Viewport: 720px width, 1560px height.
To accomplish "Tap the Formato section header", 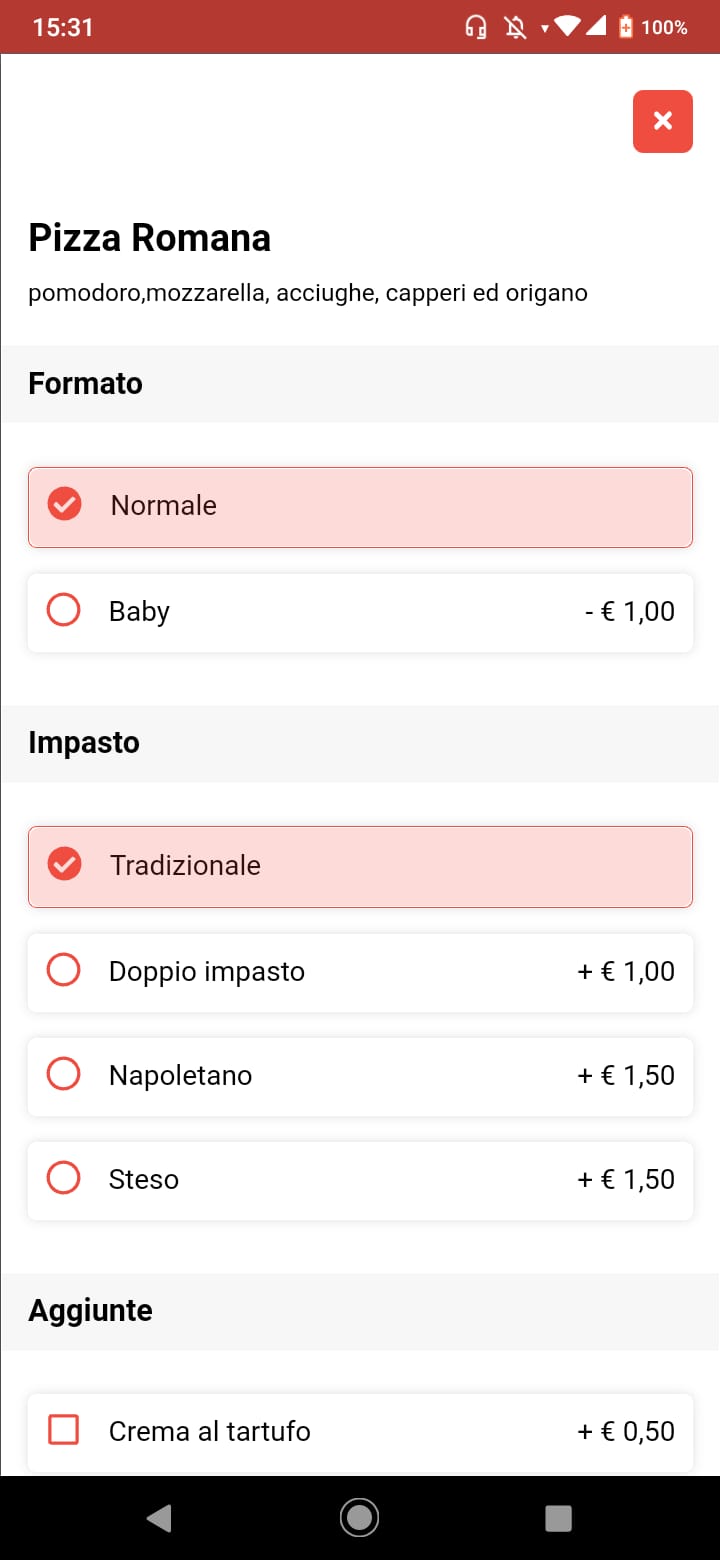I will click(x=86, y=384).
